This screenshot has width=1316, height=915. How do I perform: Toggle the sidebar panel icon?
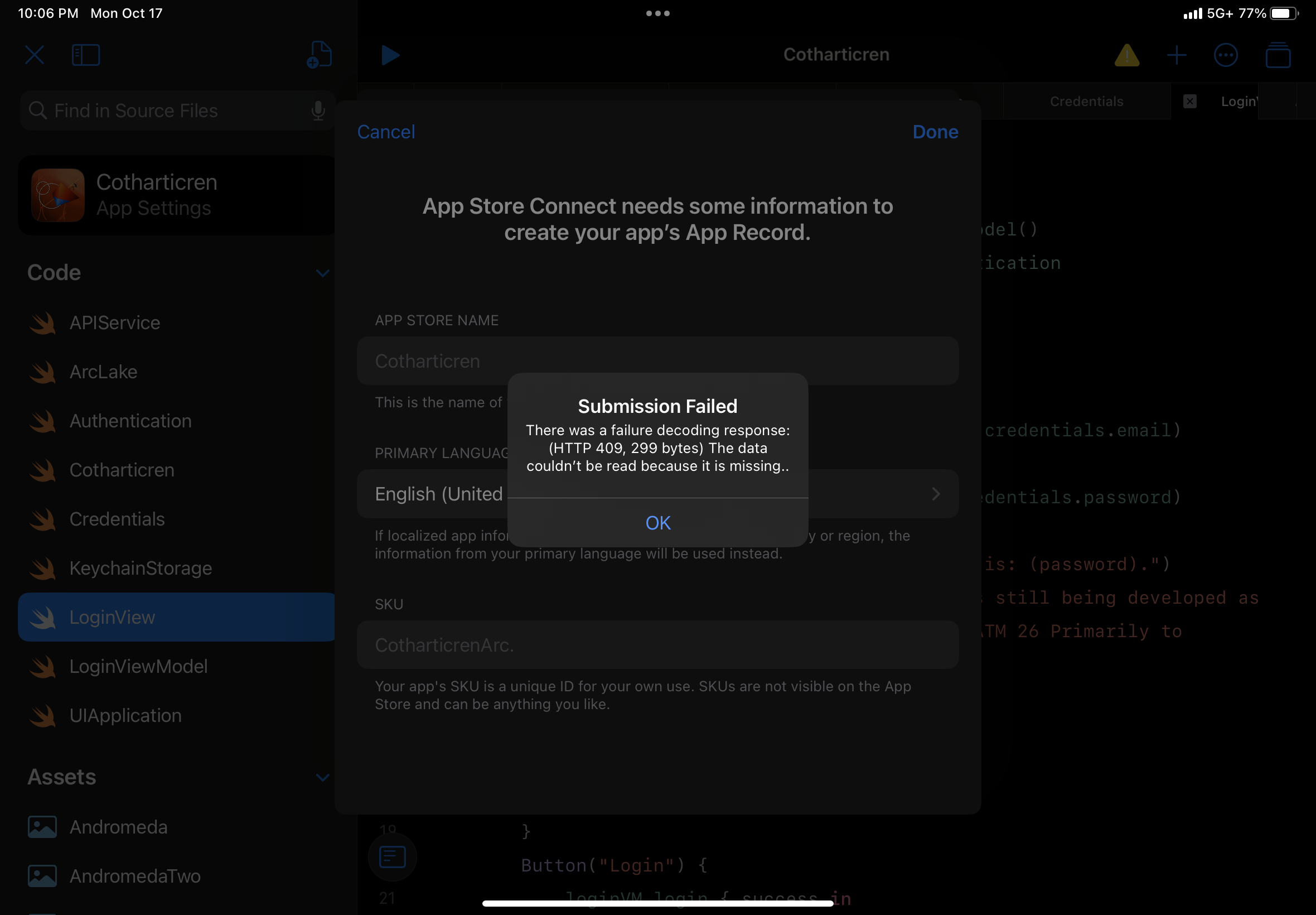coord(86,55)
